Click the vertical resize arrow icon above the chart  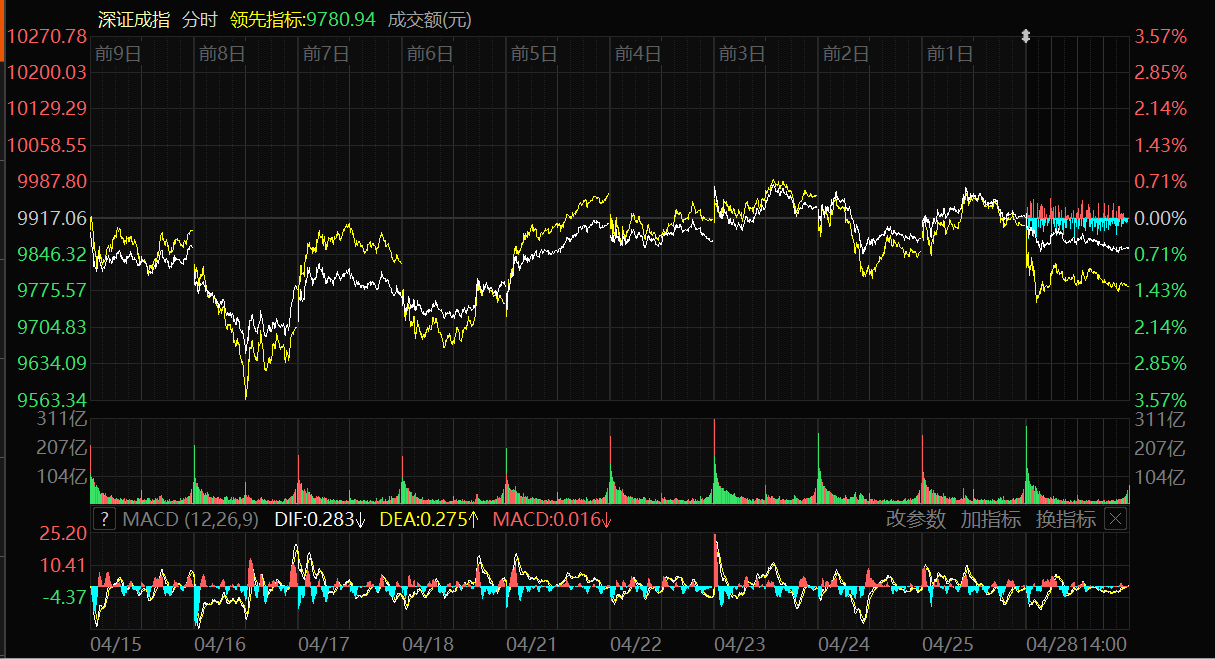(x=1025, y=36)
